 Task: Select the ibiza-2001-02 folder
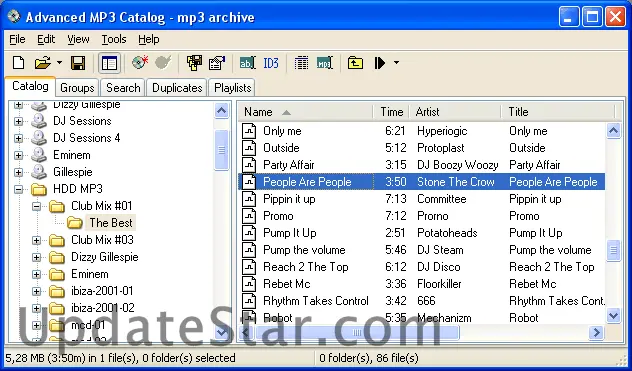coord(103,308)
